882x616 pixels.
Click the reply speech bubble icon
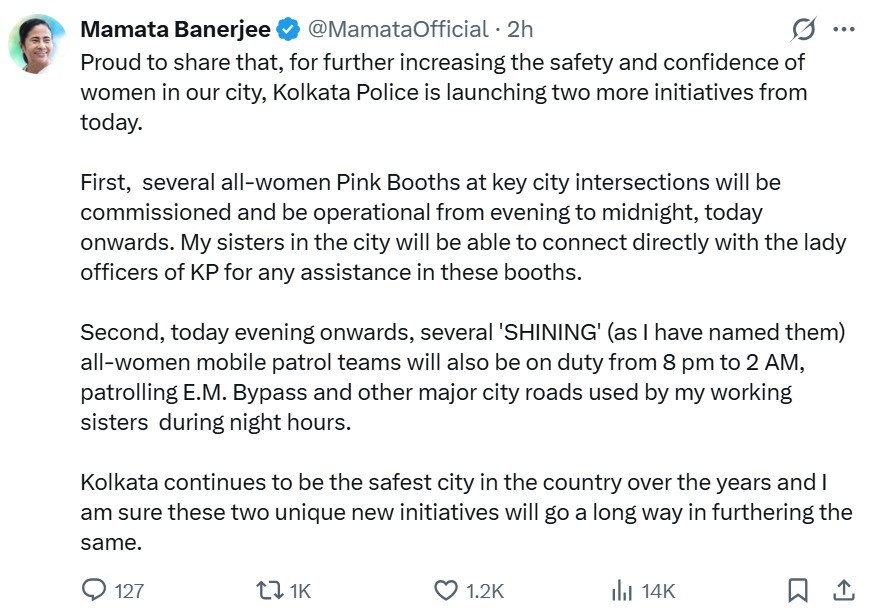[x=93, y=590]
